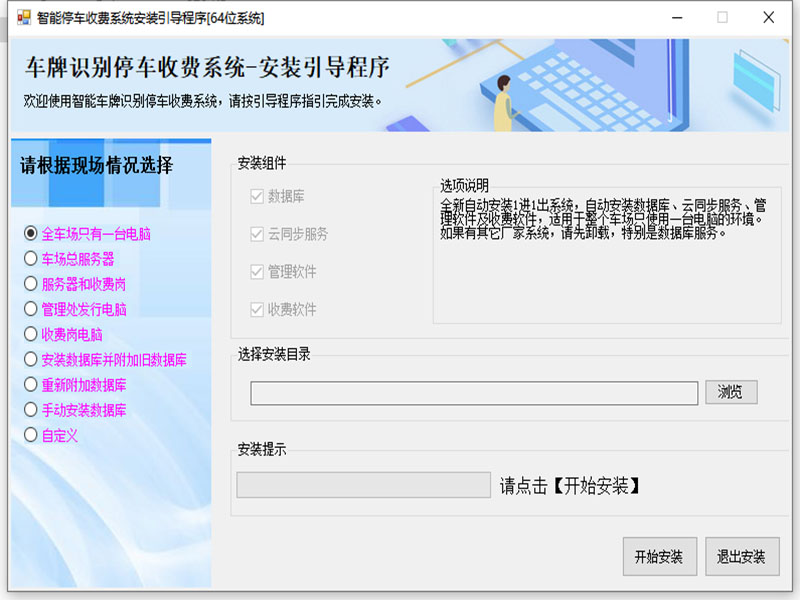This screenshot has height=600, width=800.
Task: Select 全车场只有一台电脑 radio option
Action: point(31,234)
